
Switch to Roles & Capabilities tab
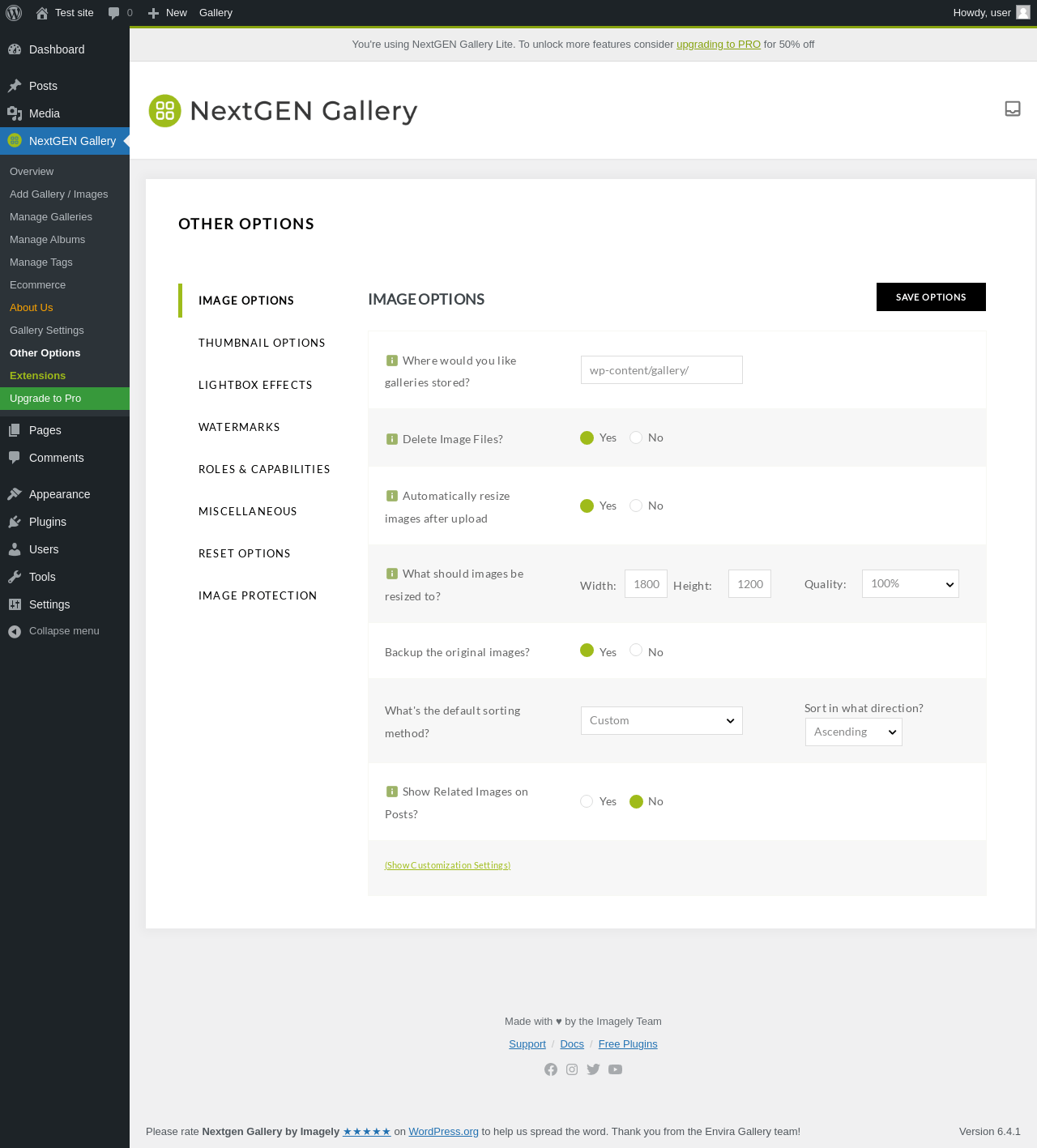click(264, 469)
